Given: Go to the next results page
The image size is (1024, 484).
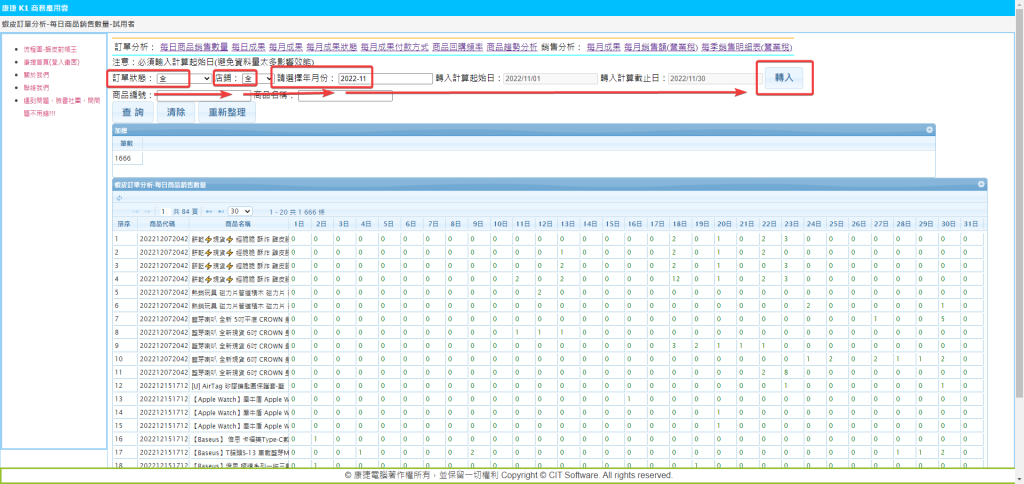Looking at the screenshot, I should (x=208, y=212).
